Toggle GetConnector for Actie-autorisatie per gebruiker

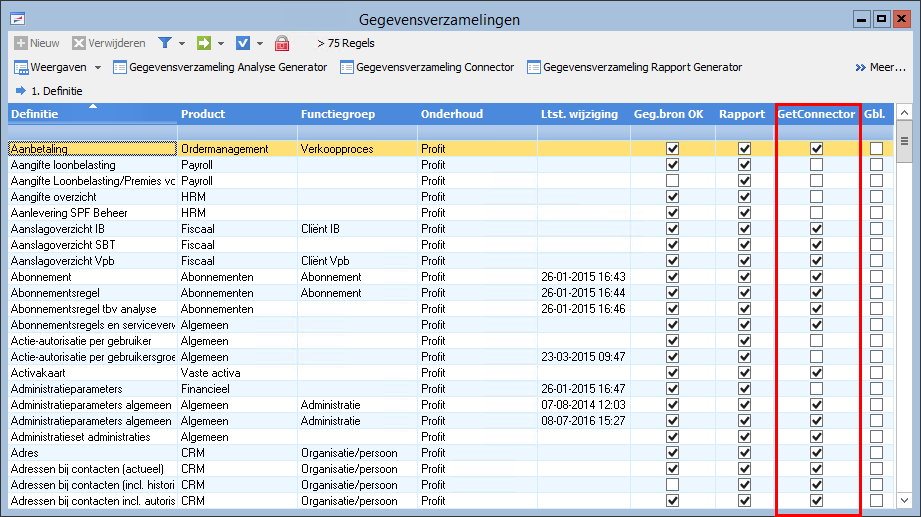[x=816, y=341]
